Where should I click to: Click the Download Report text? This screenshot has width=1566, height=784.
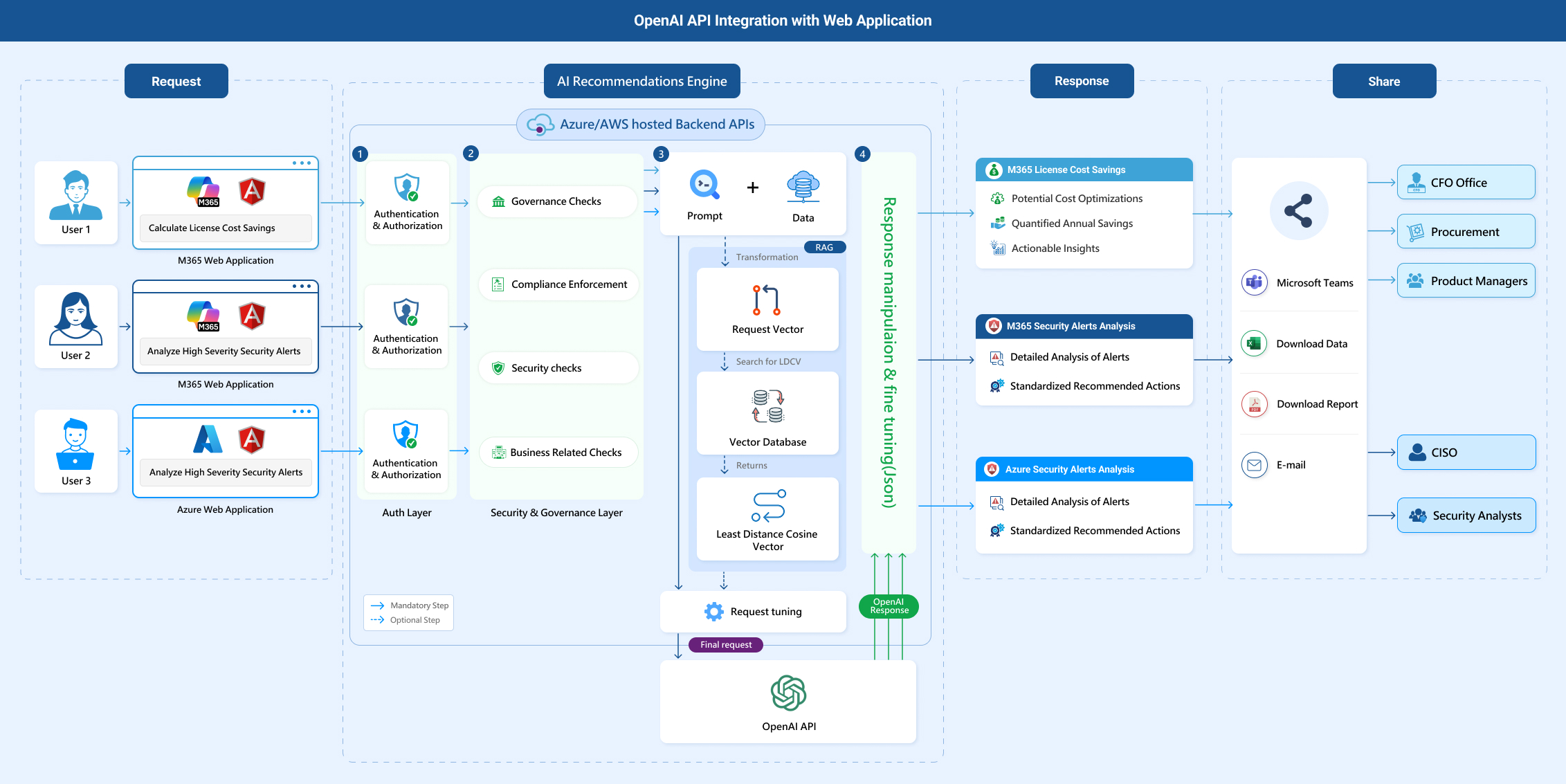pyautogui.click(x=1318, y=404)
